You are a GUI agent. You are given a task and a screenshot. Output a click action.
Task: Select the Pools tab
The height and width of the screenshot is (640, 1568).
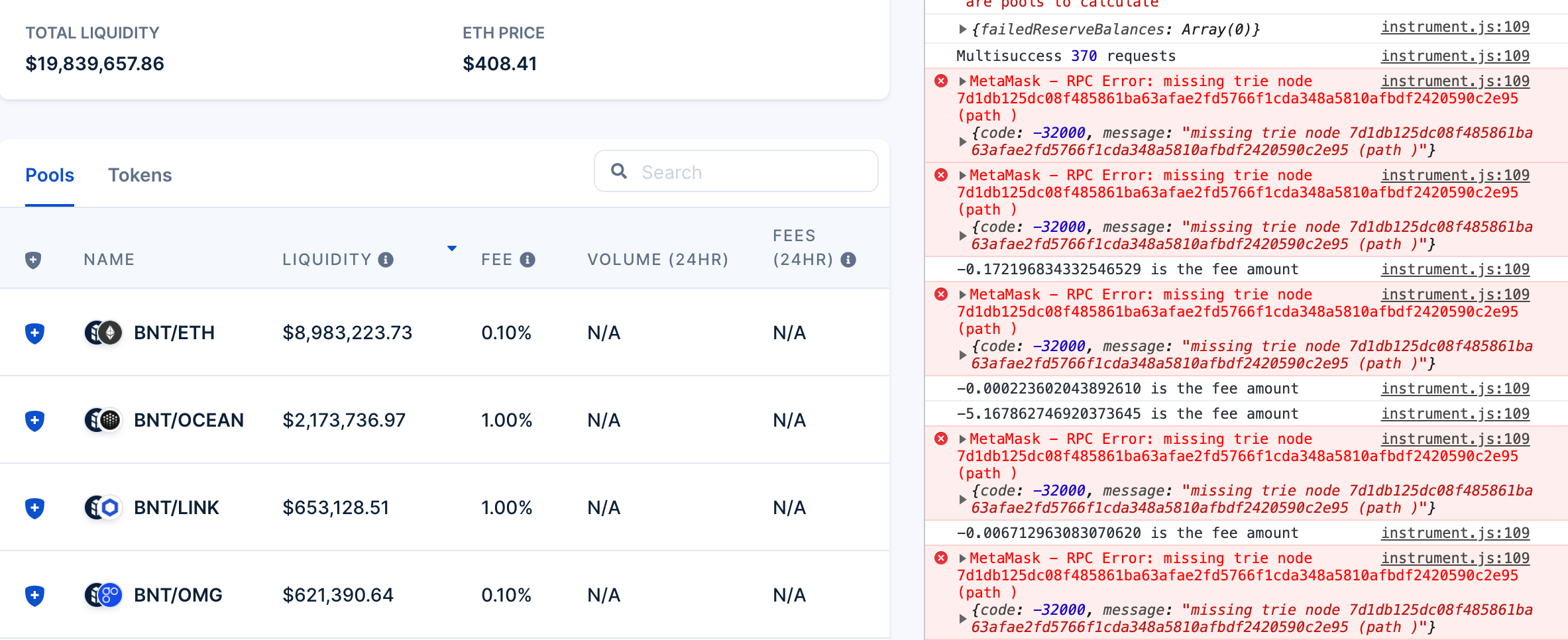[49, 175]
